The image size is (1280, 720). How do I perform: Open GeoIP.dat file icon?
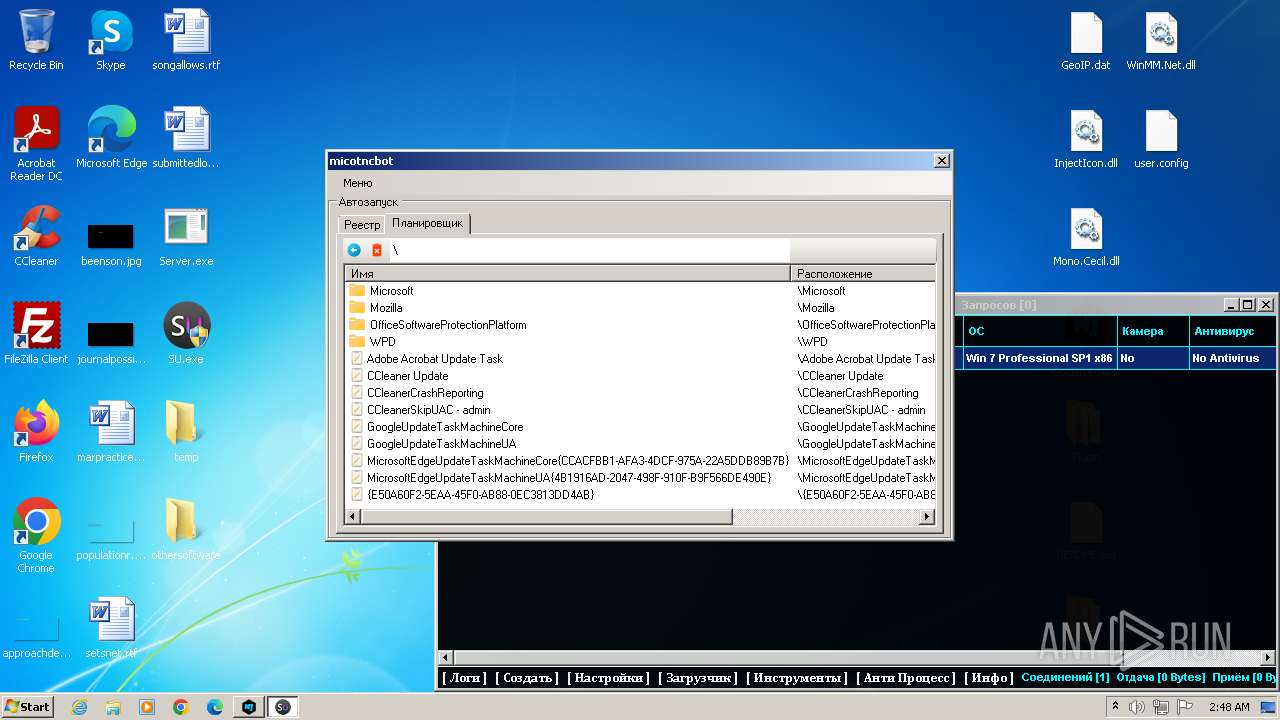pyautogui.click(x=1086, y=41)
